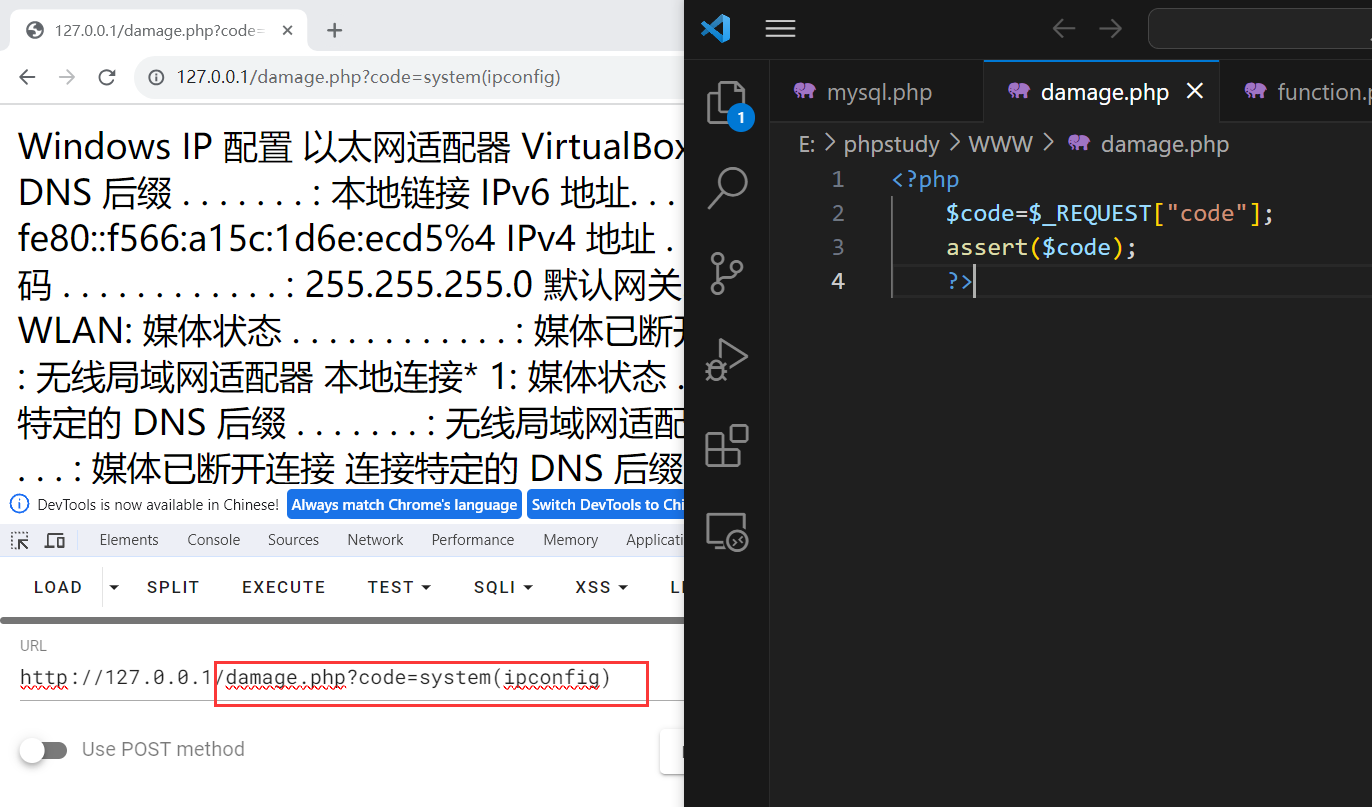Open VS Code Explorer icon with badge
The height and width of the screenshot is (807, 1372).
[x=728, y=104]
